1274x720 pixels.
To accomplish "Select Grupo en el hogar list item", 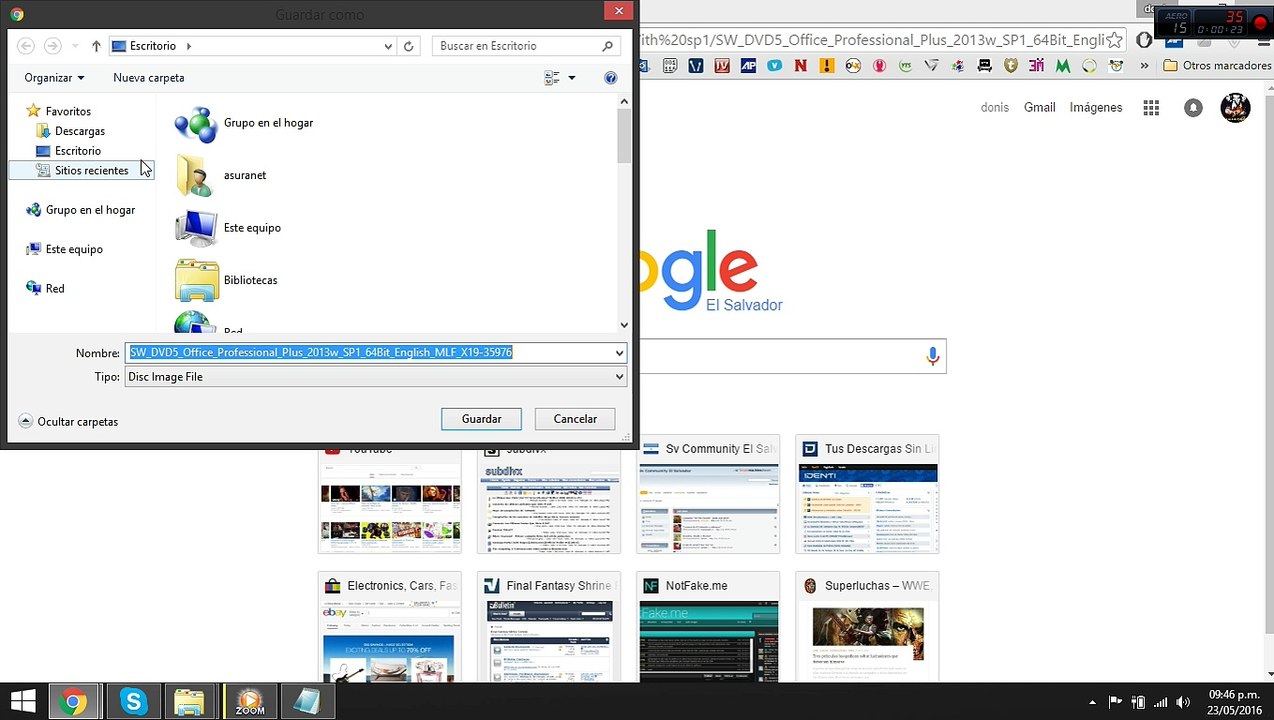I will [x=244, y=123].
